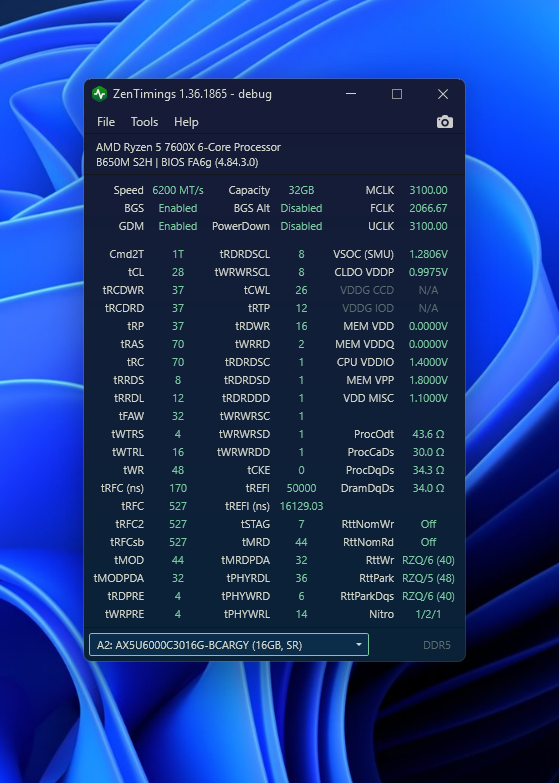
Task: Click the MCLK value 3100.00
Action: (x=428, y=190)
